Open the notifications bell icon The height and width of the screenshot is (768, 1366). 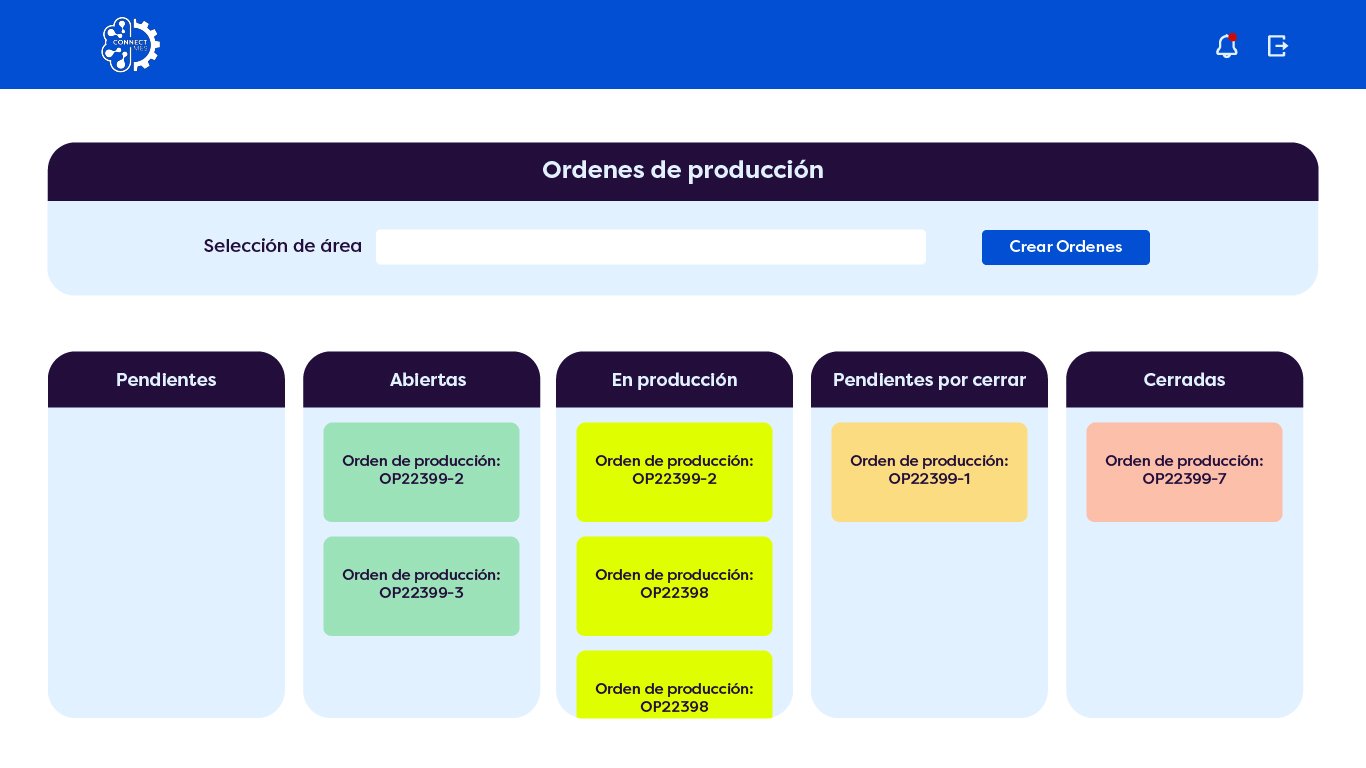pyautogui.click(x=1227, y=46)
